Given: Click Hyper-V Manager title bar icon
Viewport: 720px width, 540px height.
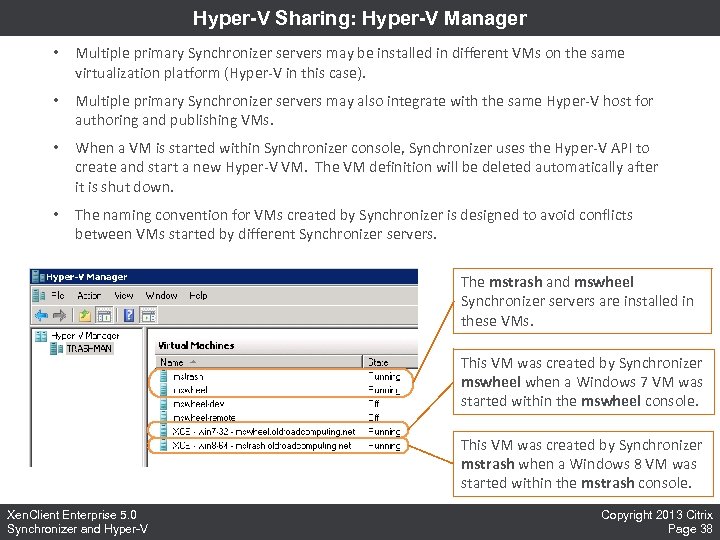Looking at the screenshot, I should (38, 276).
